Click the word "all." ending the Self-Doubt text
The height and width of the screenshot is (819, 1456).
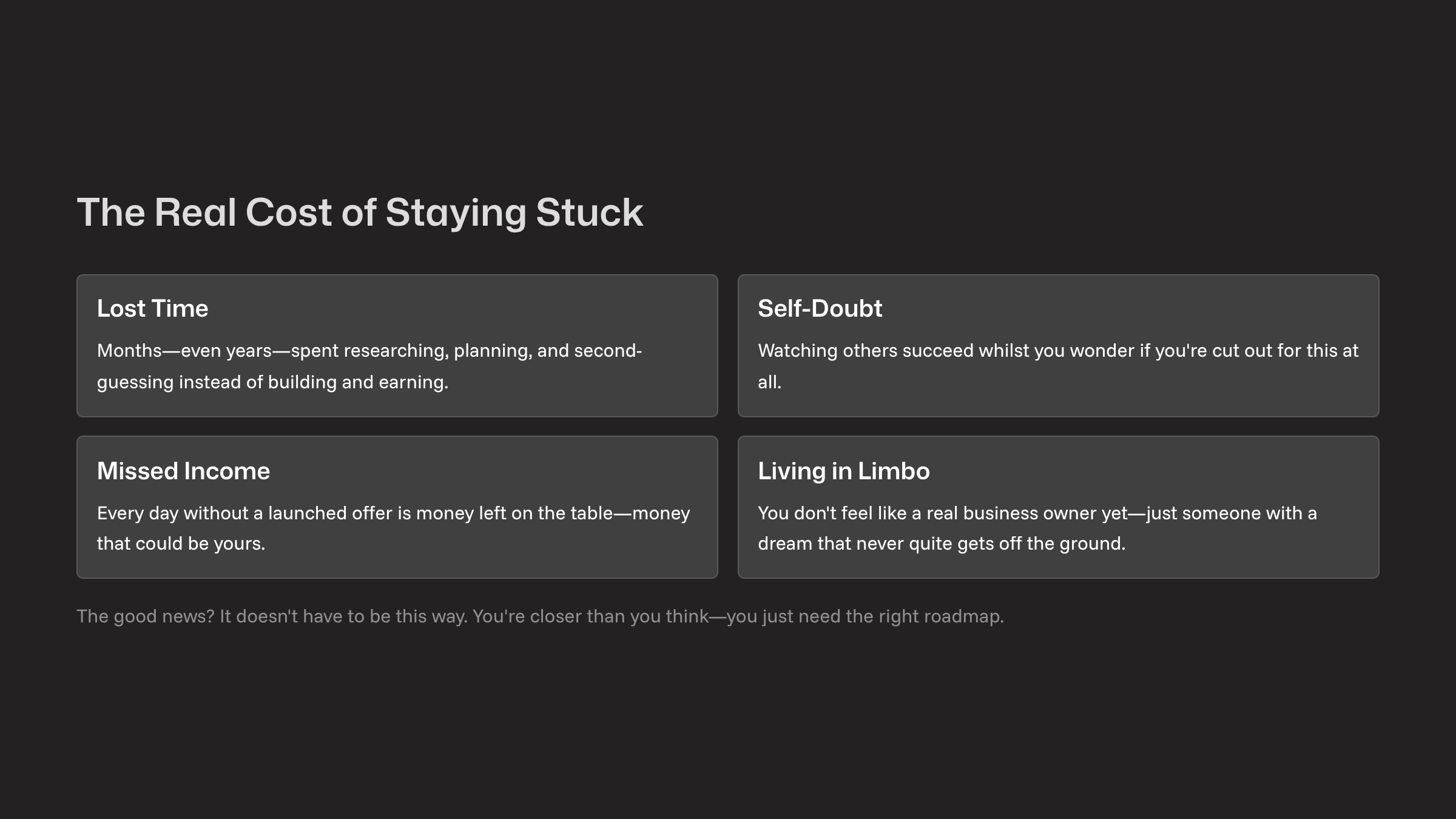point(769,382)
